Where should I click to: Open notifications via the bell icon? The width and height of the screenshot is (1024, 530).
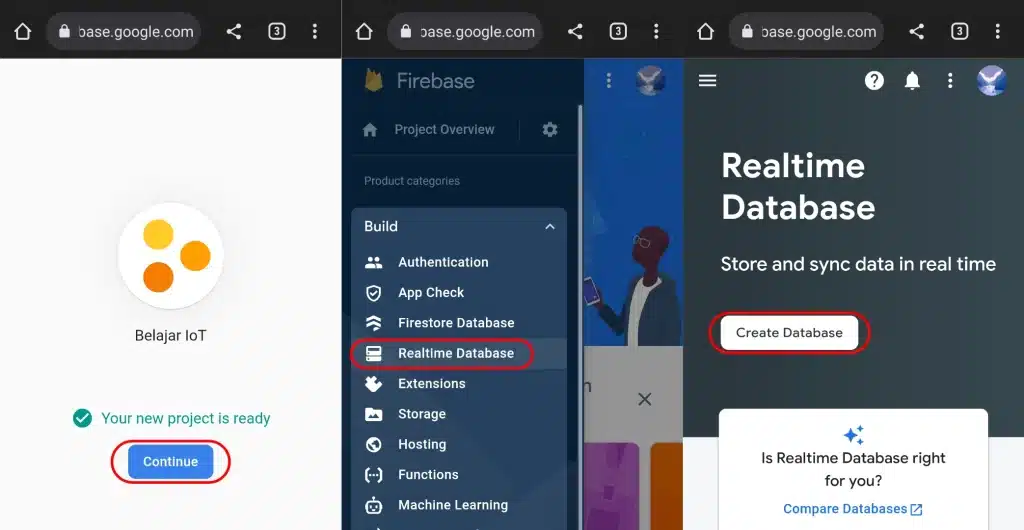(x=912, y=81)
